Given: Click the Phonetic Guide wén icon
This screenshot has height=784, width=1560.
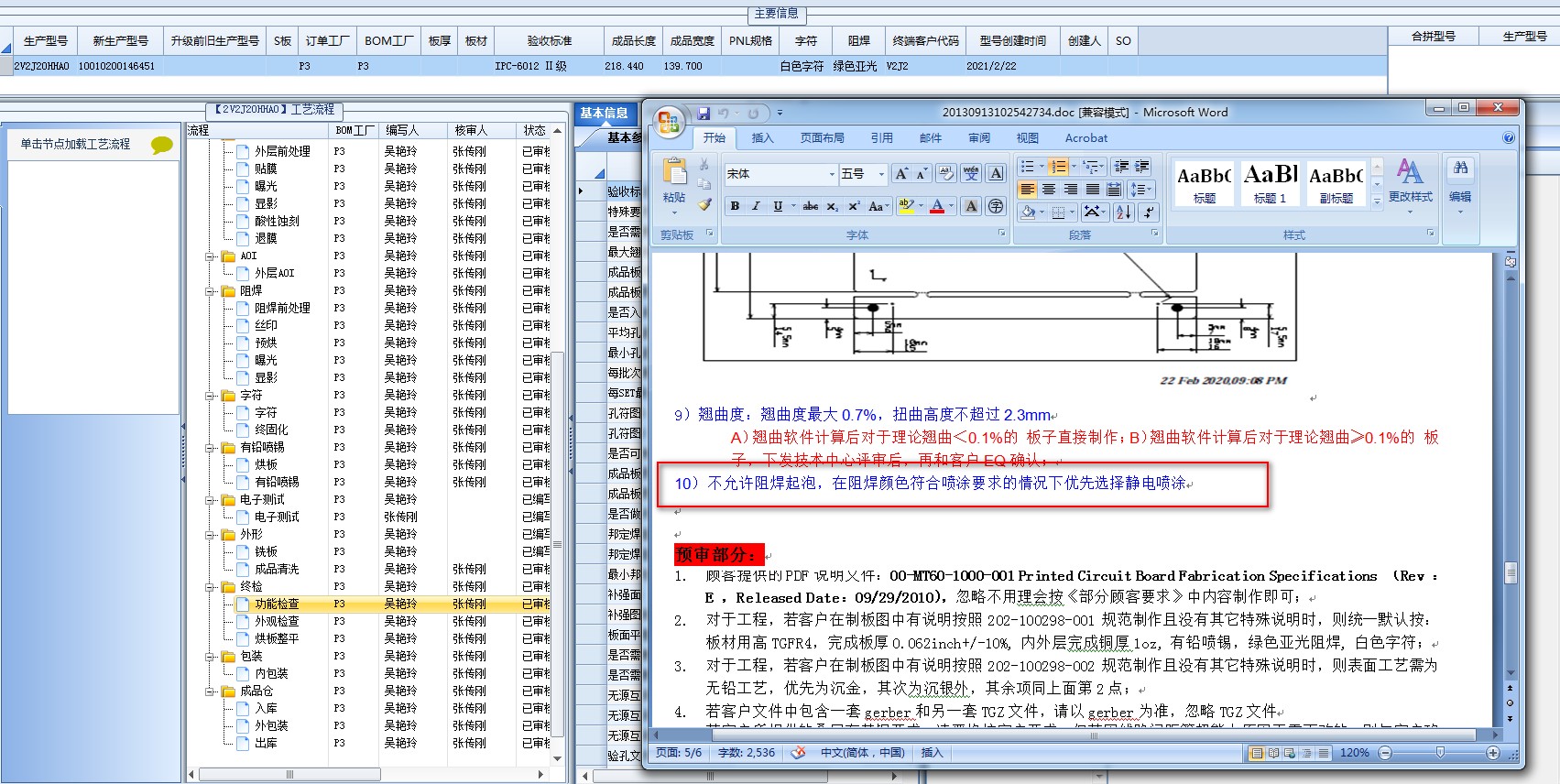Looking at the screenshot, I should pyautogui.click(x=971, y=173).
